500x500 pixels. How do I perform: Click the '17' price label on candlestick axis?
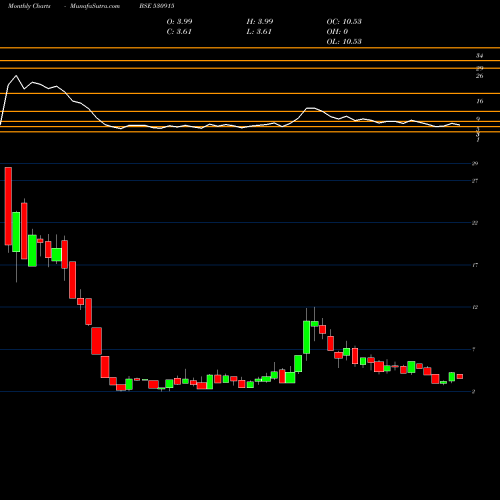coord(475,265)
